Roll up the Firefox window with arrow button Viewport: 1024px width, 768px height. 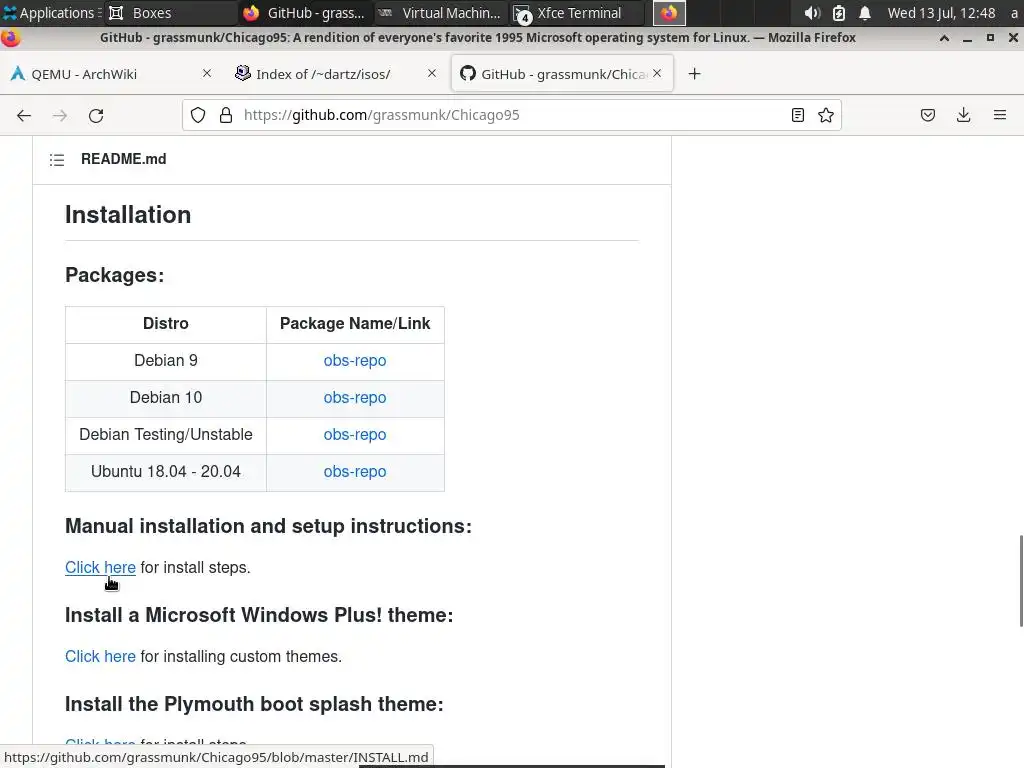point(944,38)
